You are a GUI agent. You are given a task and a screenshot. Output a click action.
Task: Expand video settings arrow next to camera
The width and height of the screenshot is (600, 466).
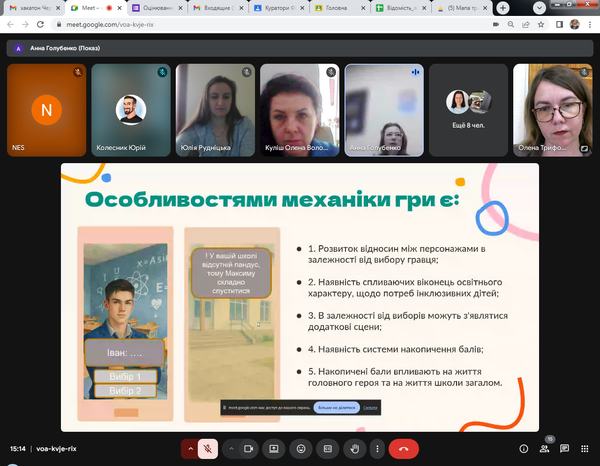[231, 449]
